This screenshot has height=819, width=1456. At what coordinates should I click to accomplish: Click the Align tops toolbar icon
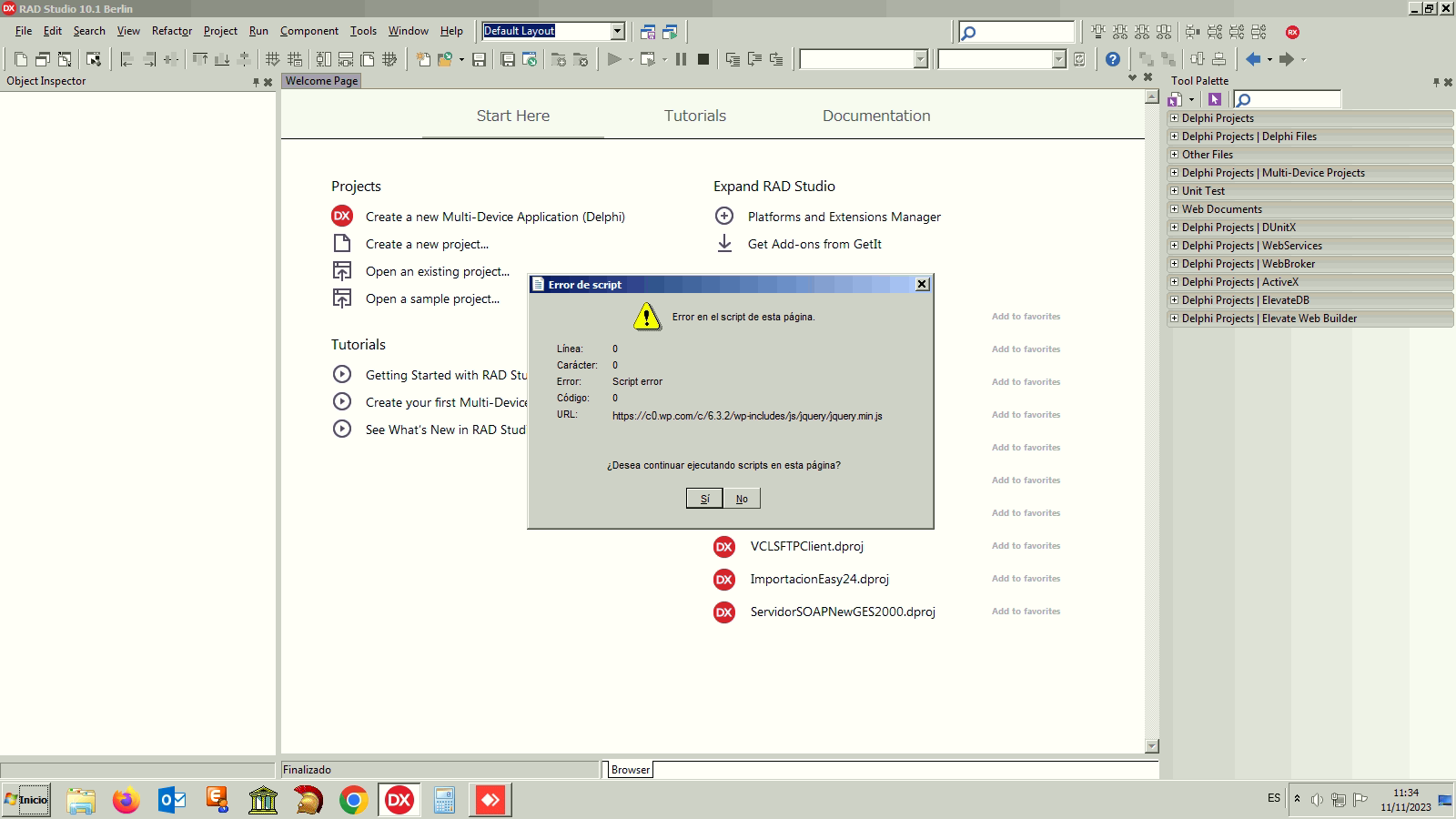tap(199, 59)
